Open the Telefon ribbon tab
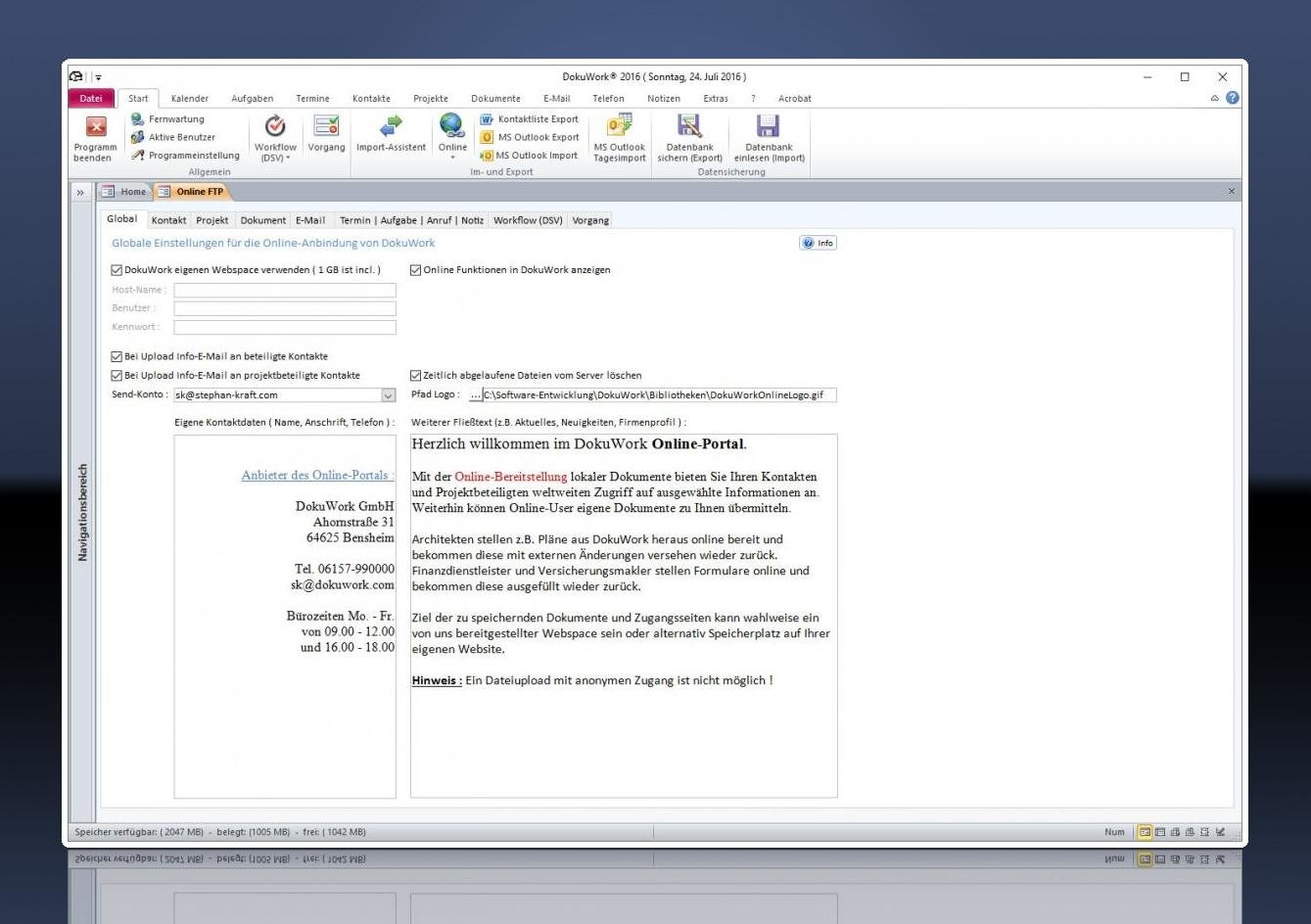The image size is (1311, 924). pyautogui.click(x=609, y=98)
